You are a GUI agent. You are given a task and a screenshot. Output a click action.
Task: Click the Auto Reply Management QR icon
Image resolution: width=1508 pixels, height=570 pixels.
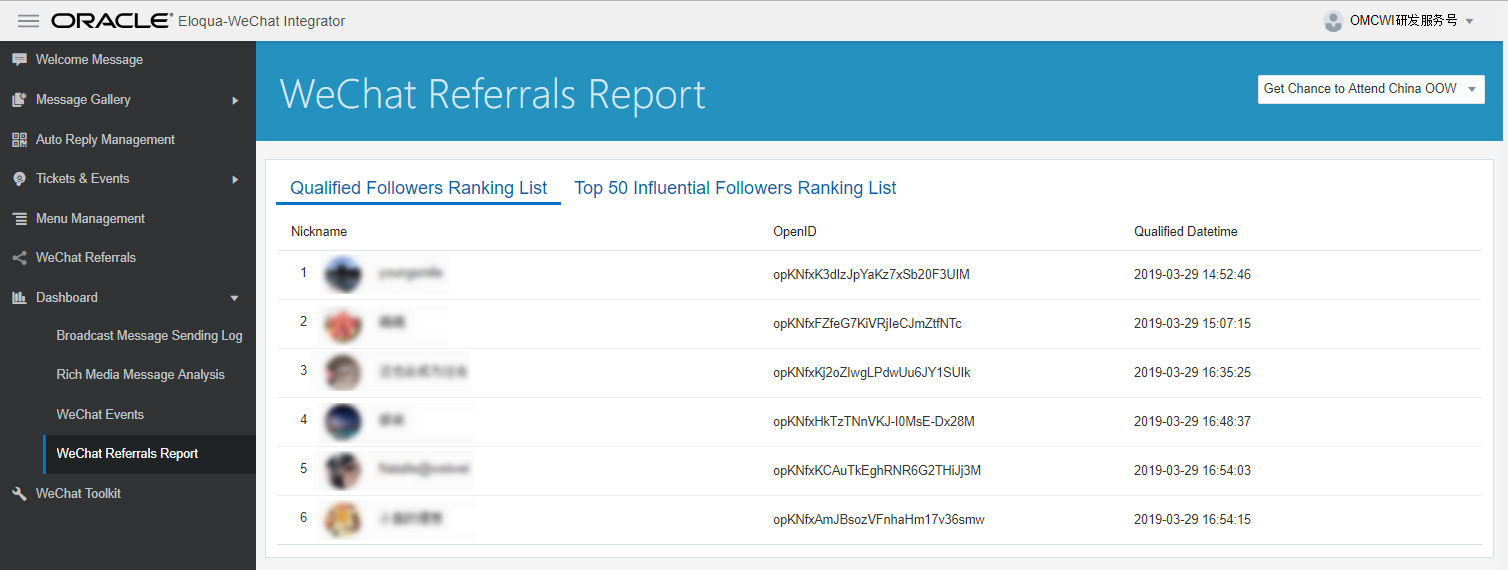pos(19,140)
